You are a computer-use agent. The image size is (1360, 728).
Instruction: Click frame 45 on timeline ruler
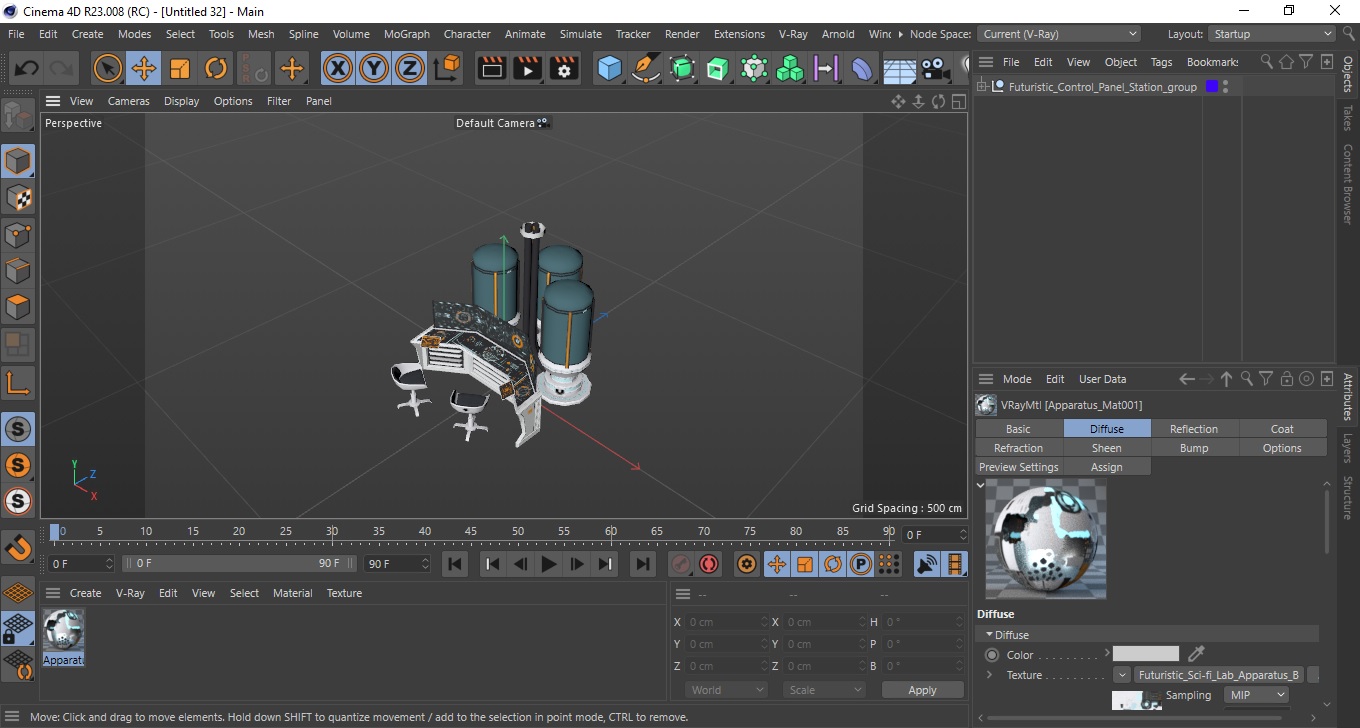tap(471, 531)
